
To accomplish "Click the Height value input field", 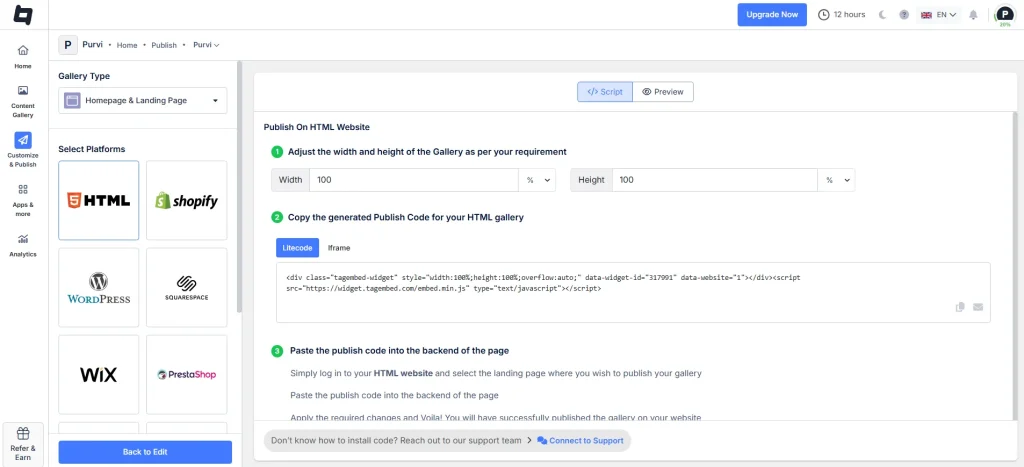I will (x=714, y=180).
